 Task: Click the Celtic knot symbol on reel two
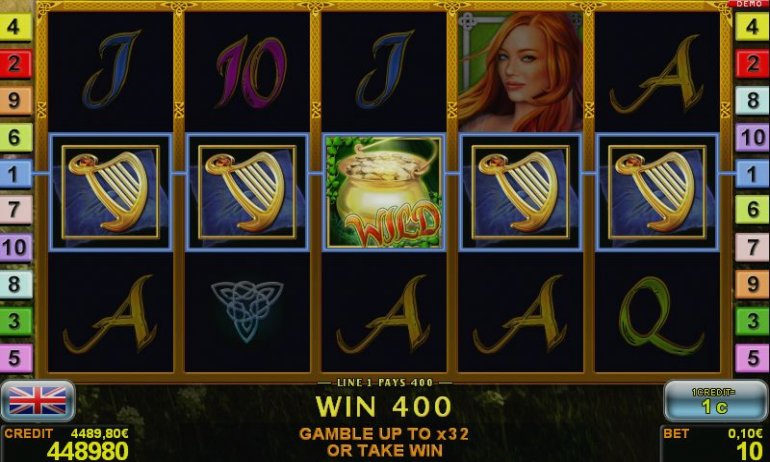[x=247, y=310]
